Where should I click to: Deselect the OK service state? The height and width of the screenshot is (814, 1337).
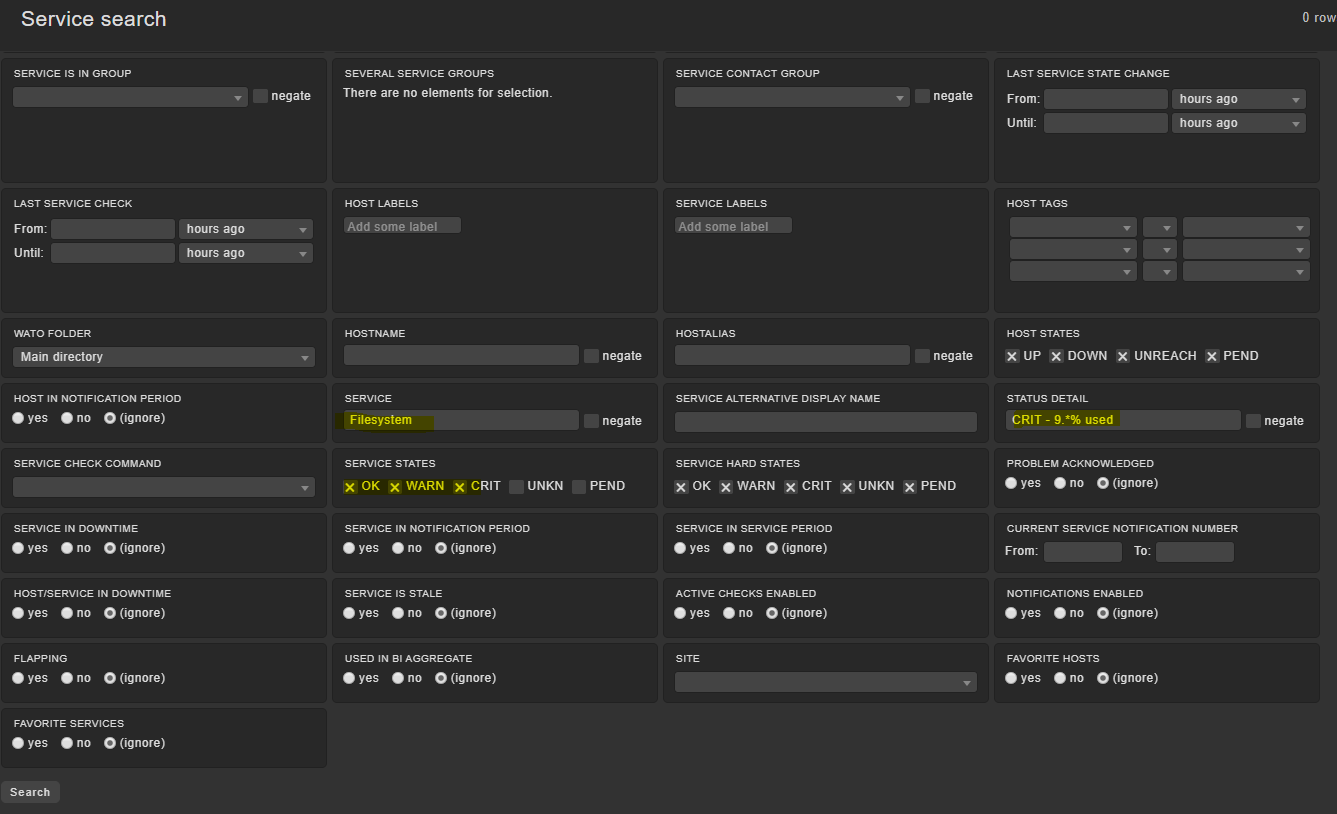click(x=349, y=486)
